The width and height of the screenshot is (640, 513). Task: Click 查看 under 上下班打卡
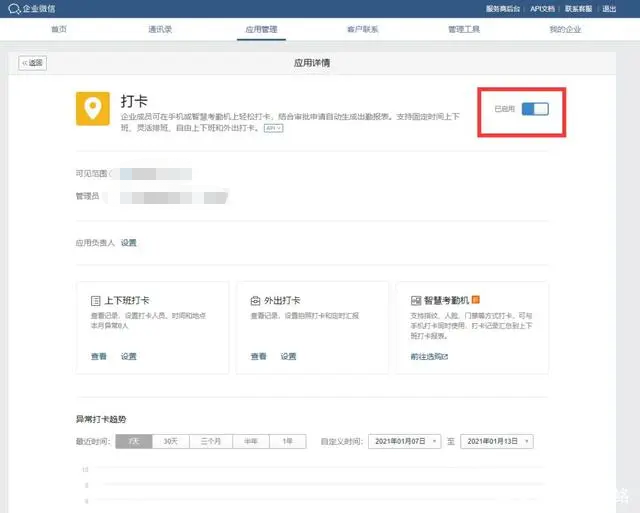[x=98, y=356]
